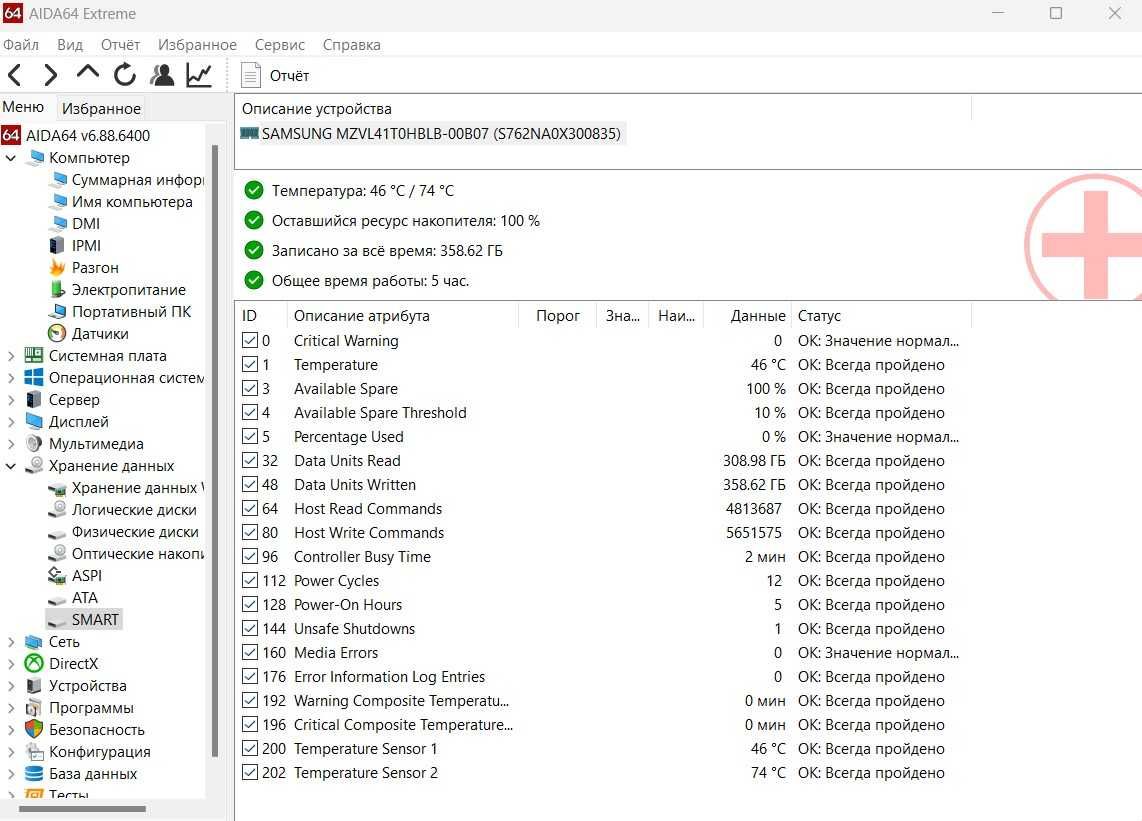Toggle the Temperature attribute checkbox (ID 1)
This screenshot has height=821, width=1142.
coord(250,364)
